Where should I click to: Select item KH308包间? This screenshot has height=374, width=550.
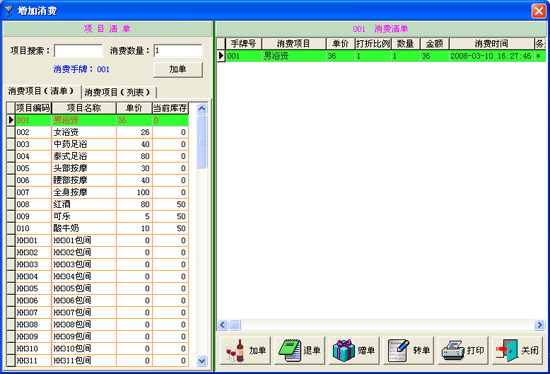(x=98, y=325)
